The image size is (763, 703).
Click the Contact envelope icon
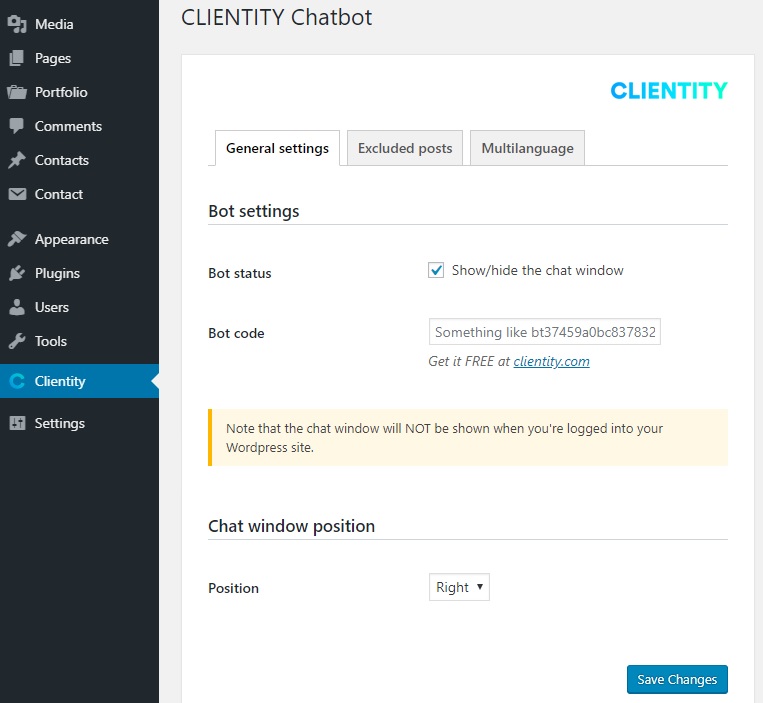17,194
